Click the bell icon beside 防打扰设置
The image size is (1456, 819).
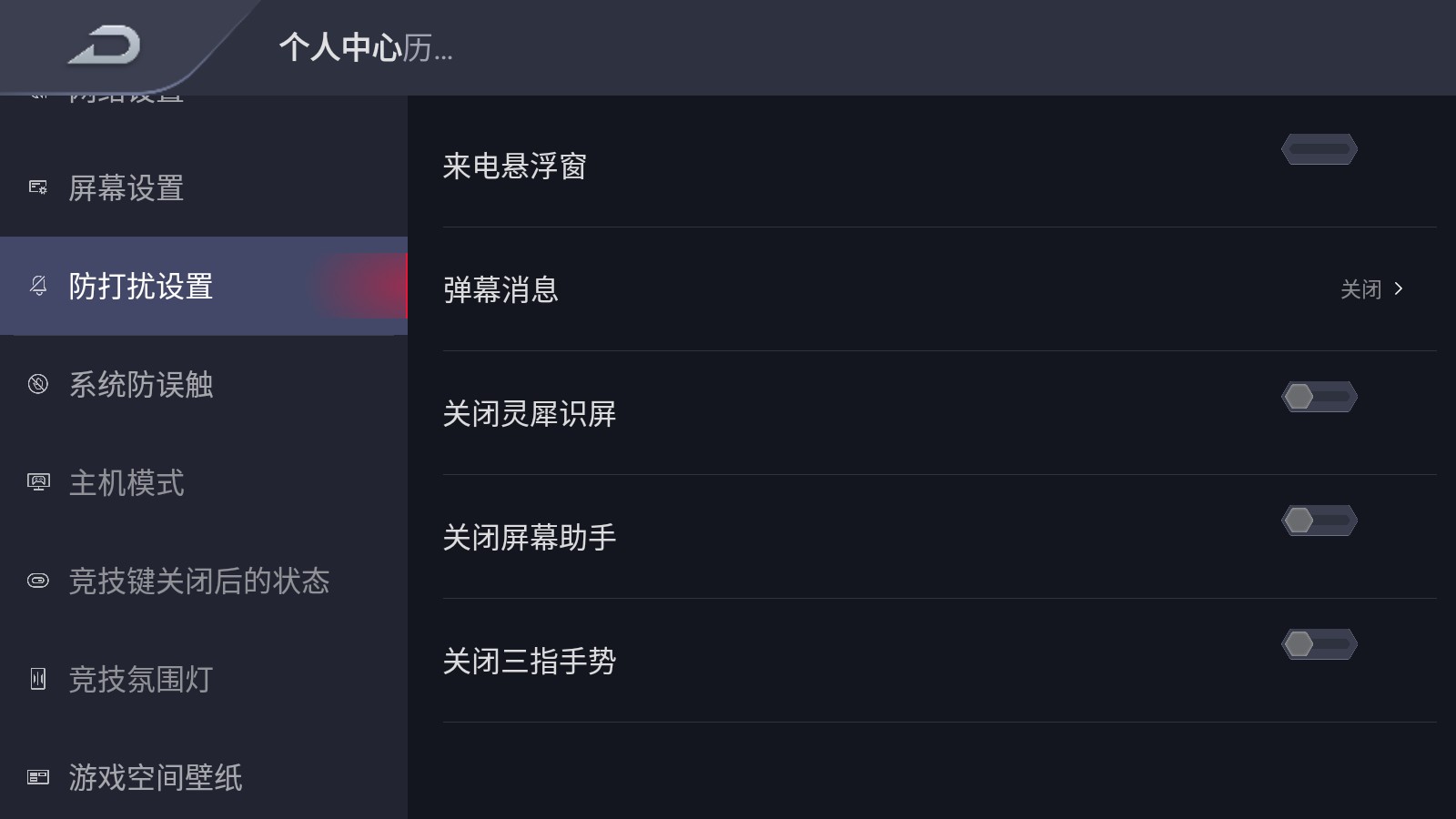[x=37, y=287]
